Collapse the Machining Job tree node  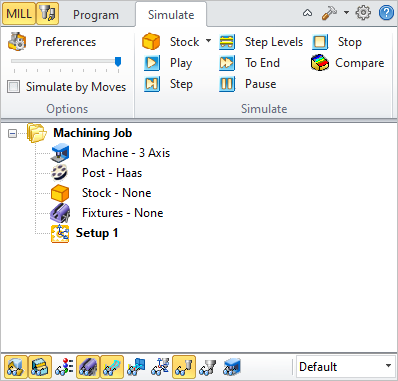[x=12, y=134]
